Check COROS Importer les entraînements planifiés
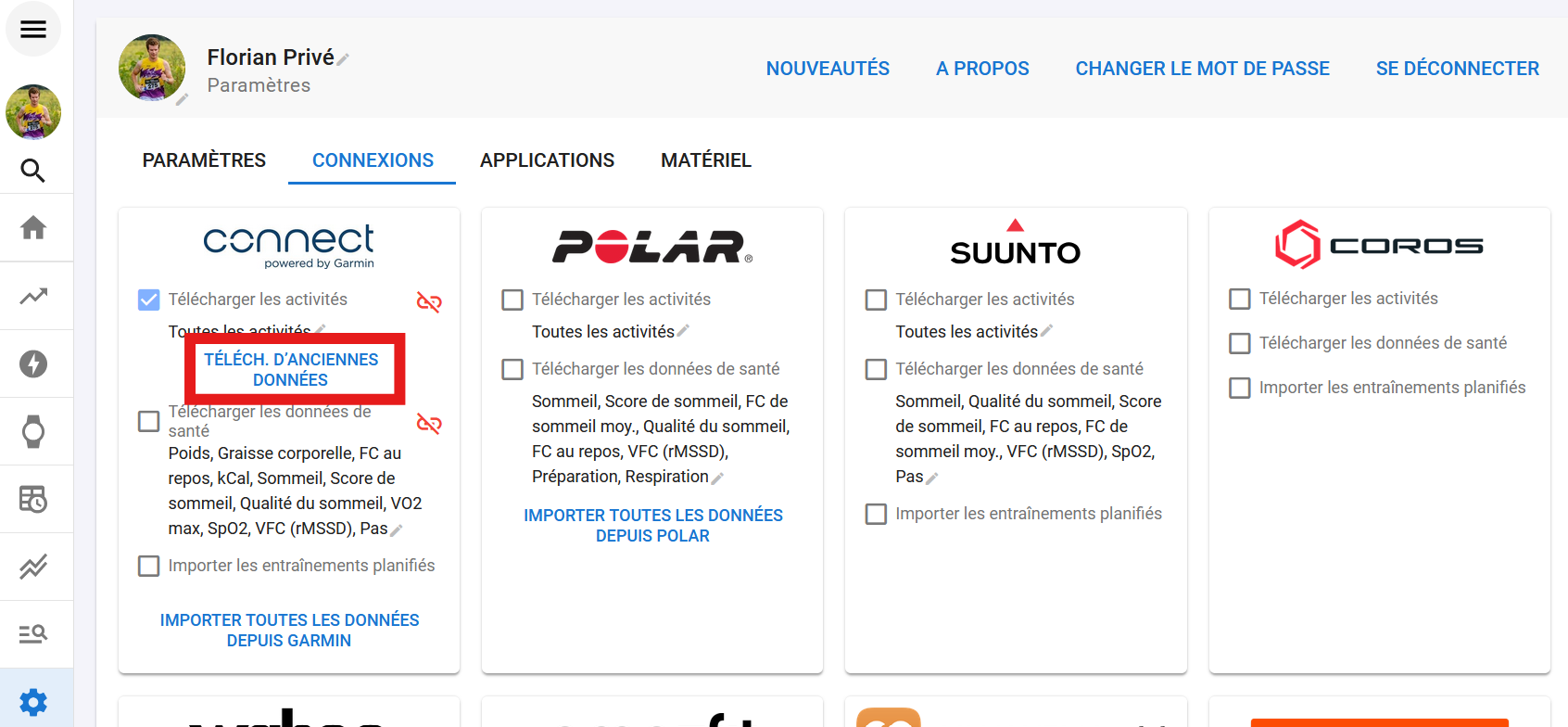 1239,388
